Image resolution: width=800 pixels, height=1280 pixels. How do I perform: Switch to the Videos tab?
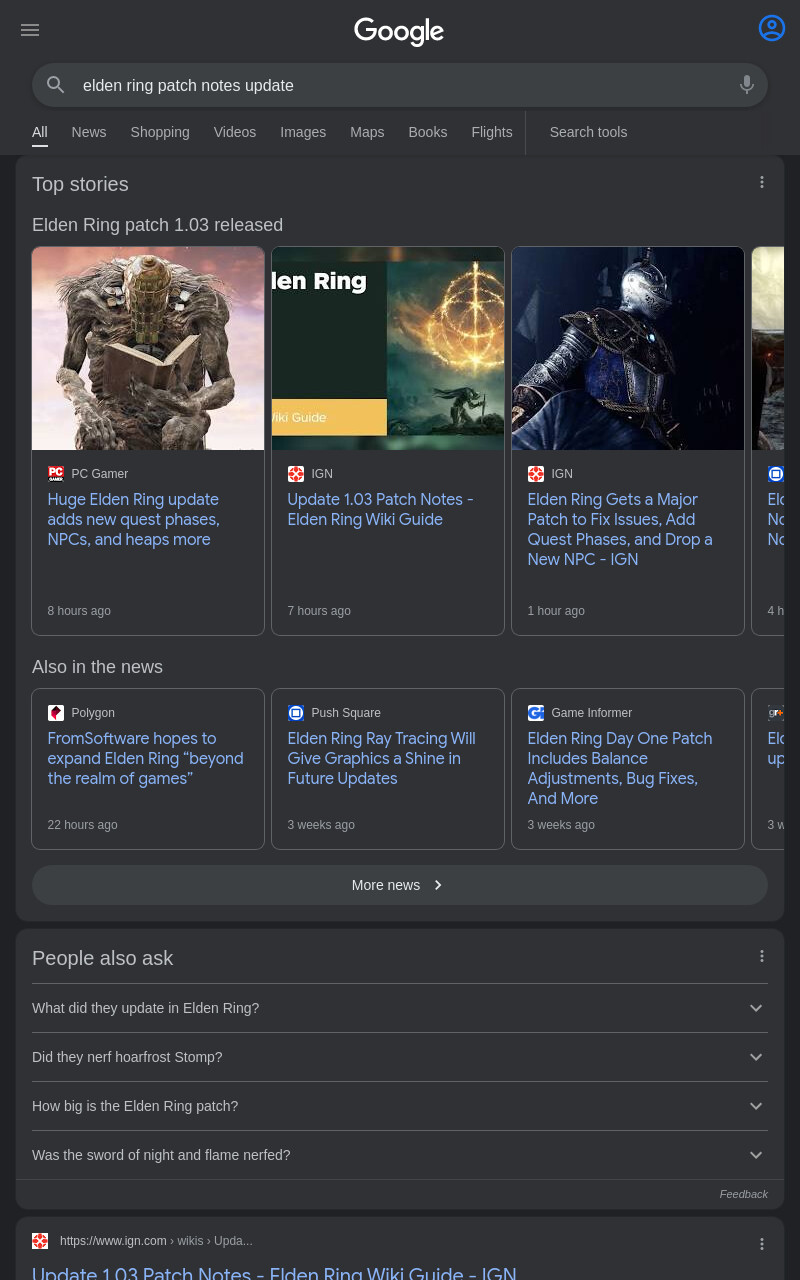pos(235,132)
